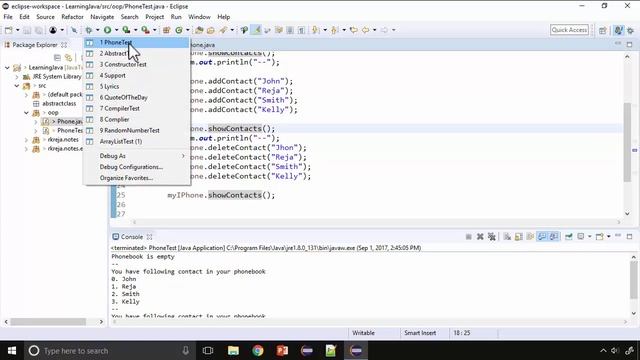Click the Terminate console icon
Screen dimensions: 640x360
point(469,237)
